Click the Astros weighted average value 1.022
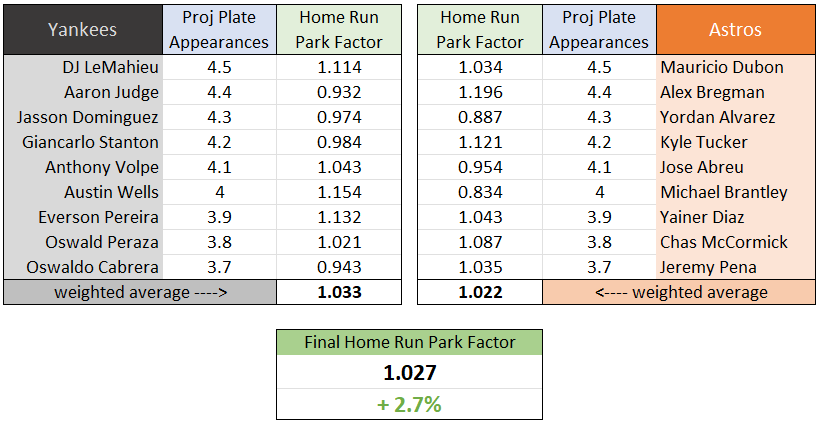 point(480,292)
